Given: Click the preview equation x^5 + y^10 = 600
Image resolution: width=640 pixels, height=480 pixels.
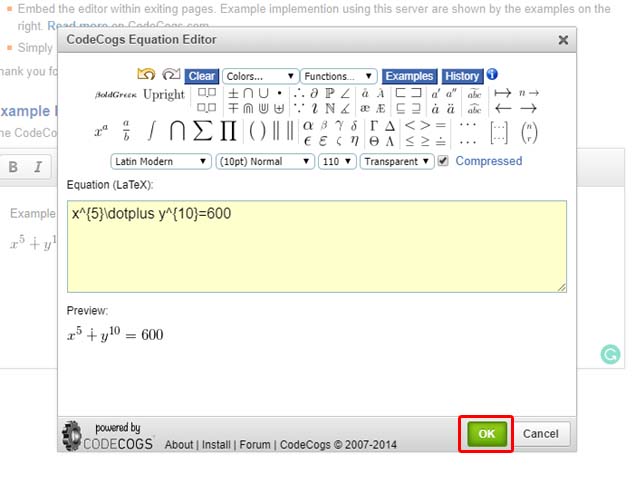Looking at the screenshot, I should pos(115,334).
